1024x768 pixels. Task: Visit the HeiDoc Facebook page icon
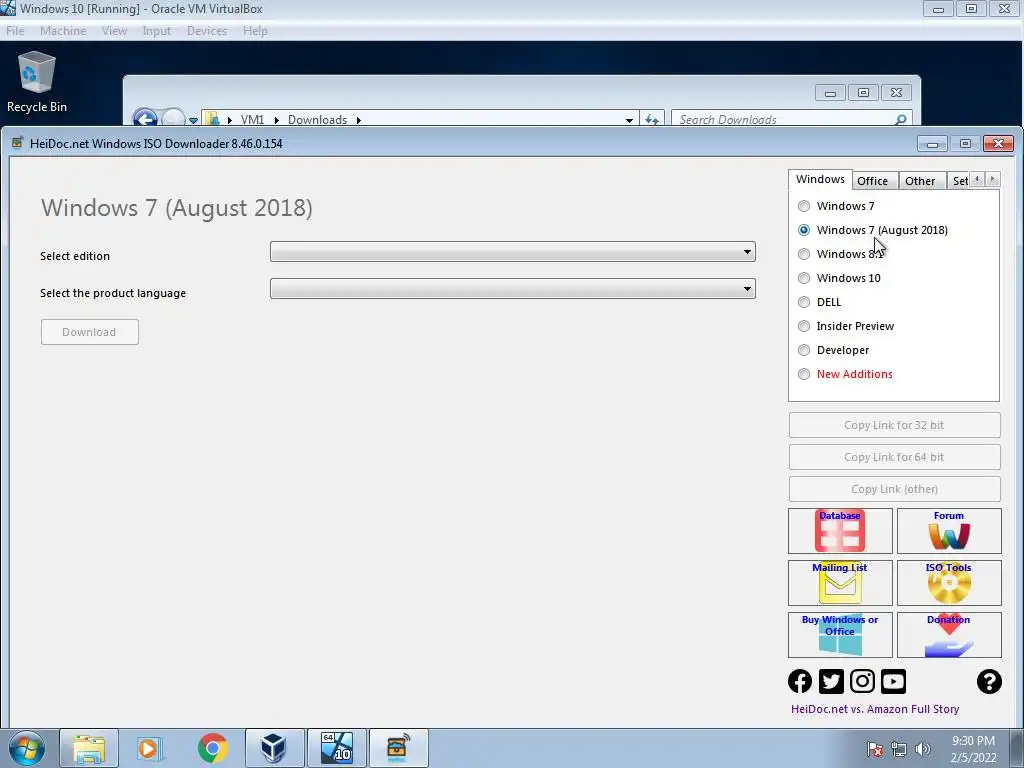click(x=800, y=681)
